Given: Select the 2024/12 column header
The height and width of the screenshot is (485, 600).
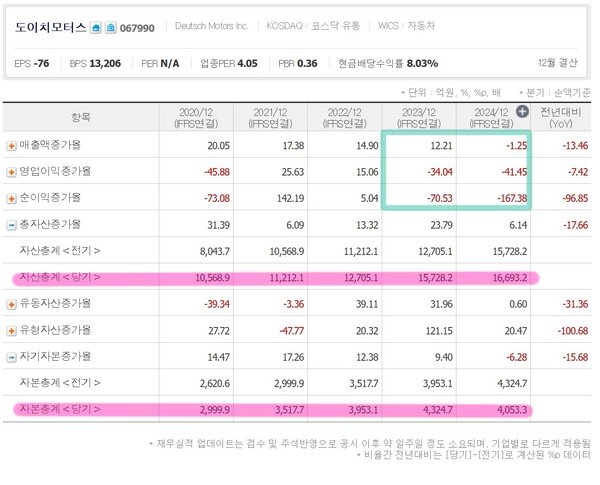Looking at the screenshot, I should (491, 118).
